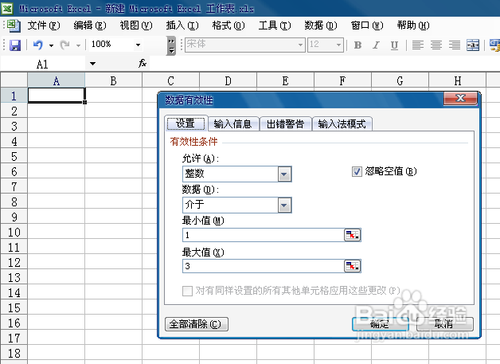Click the 最大值 input field
The height and width of the screenshot is (364, 500).
(x=263, y=266)
